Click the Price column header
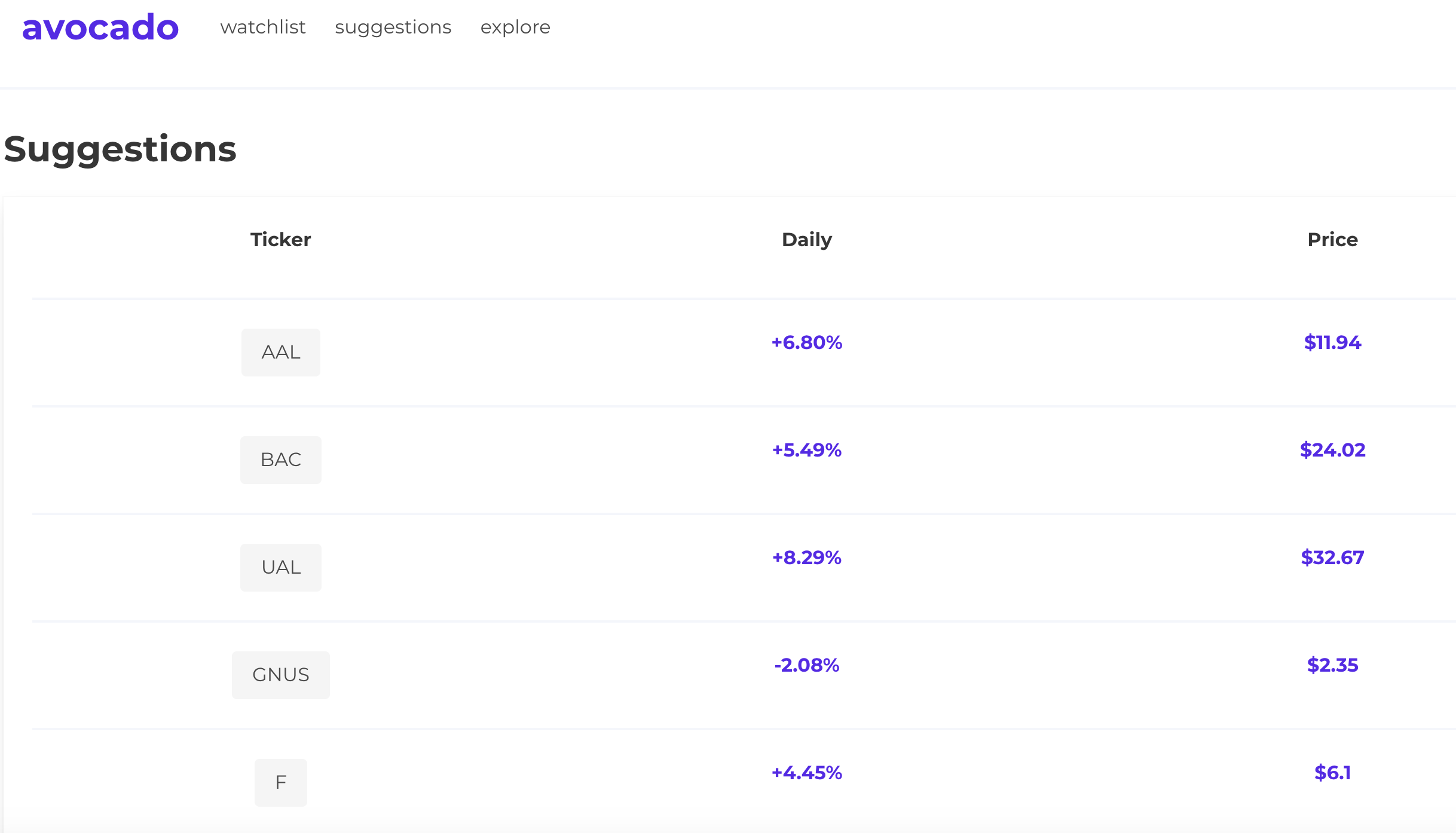This screenshot has width=1456, height=833. pos(1332,240)
